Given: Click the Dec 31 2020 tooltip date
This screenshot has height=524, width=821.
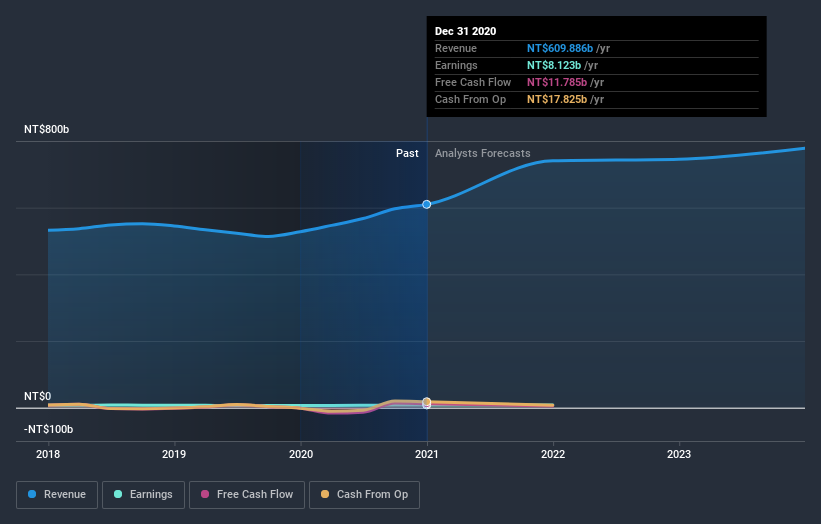Looking at the screenshot, I should tap(465, 31).
